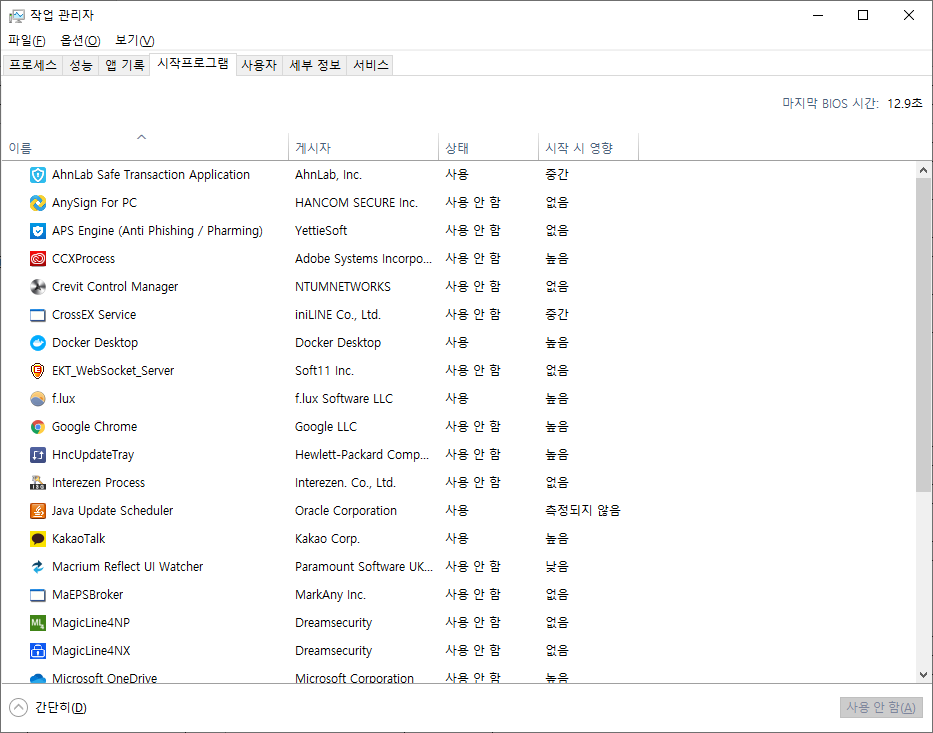
Task: Click publisher NTUMNETWORKS
Action: [343, 287]
